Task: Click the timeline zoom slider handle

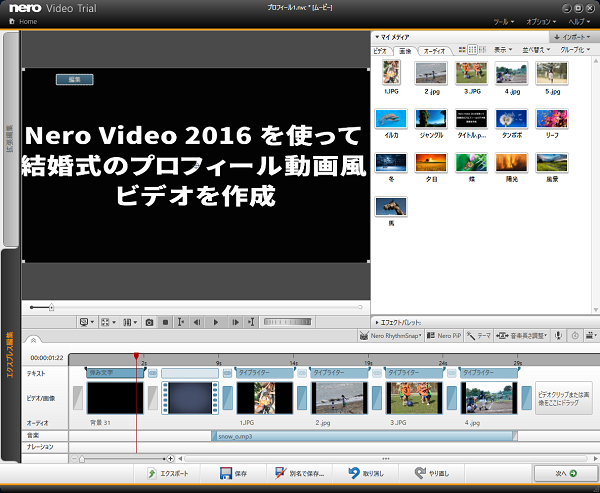Action: (82, 459)
